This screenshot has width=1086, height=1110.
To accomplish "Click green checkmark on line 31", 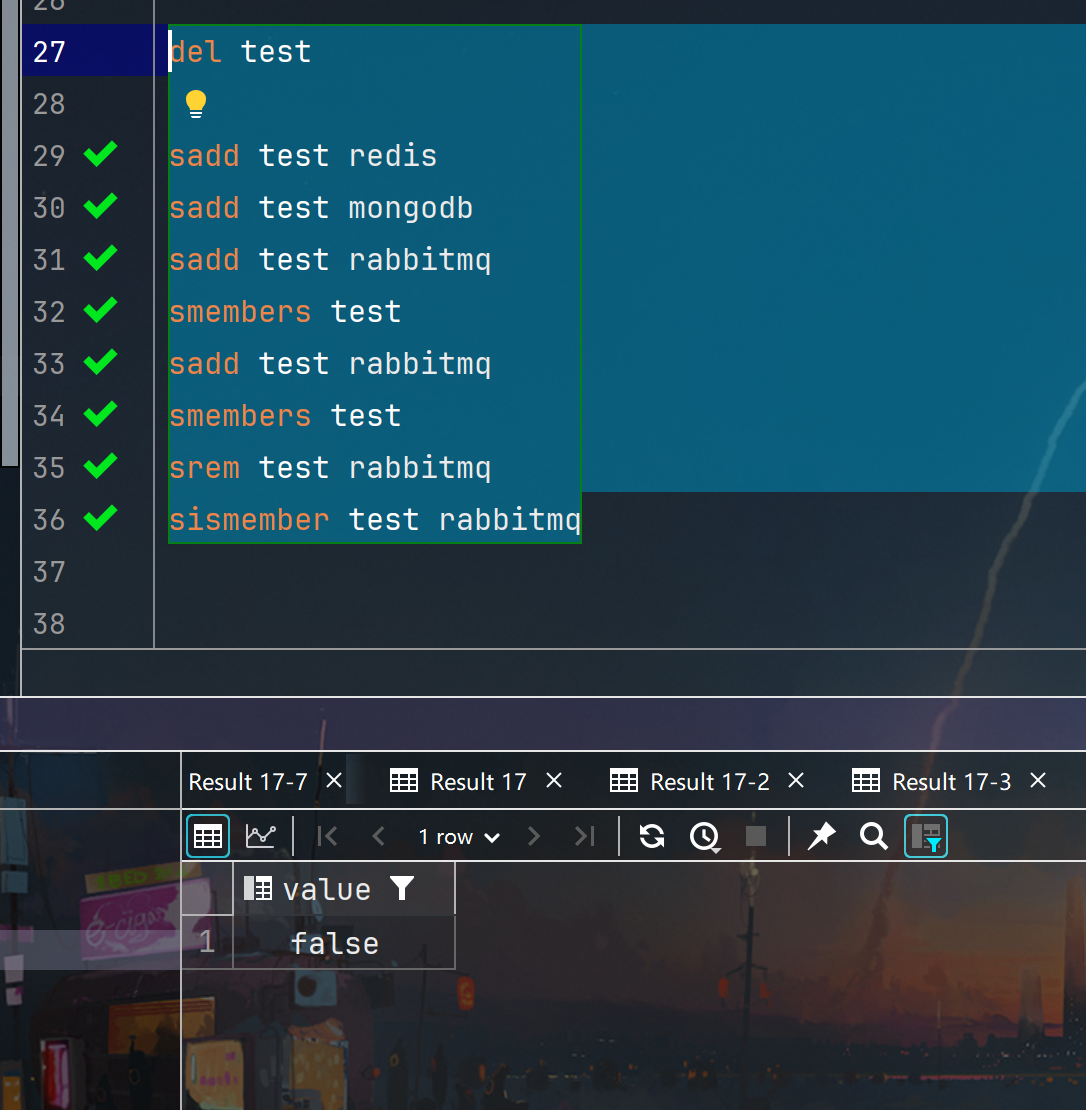I will tap(101, 258).
